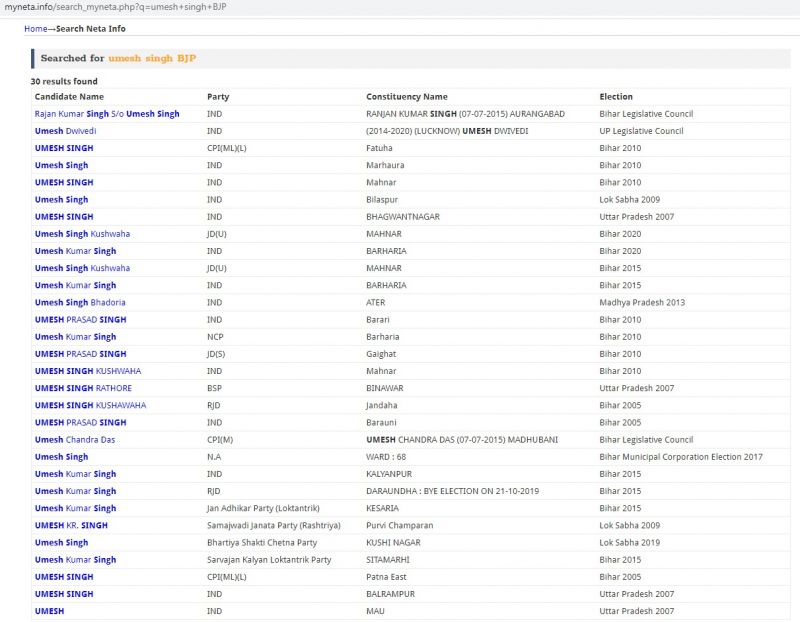Screen dimensions: 800x622
Task: Select UMESH SINGH from the Fatuha constituency
Action: click(64, 148)
